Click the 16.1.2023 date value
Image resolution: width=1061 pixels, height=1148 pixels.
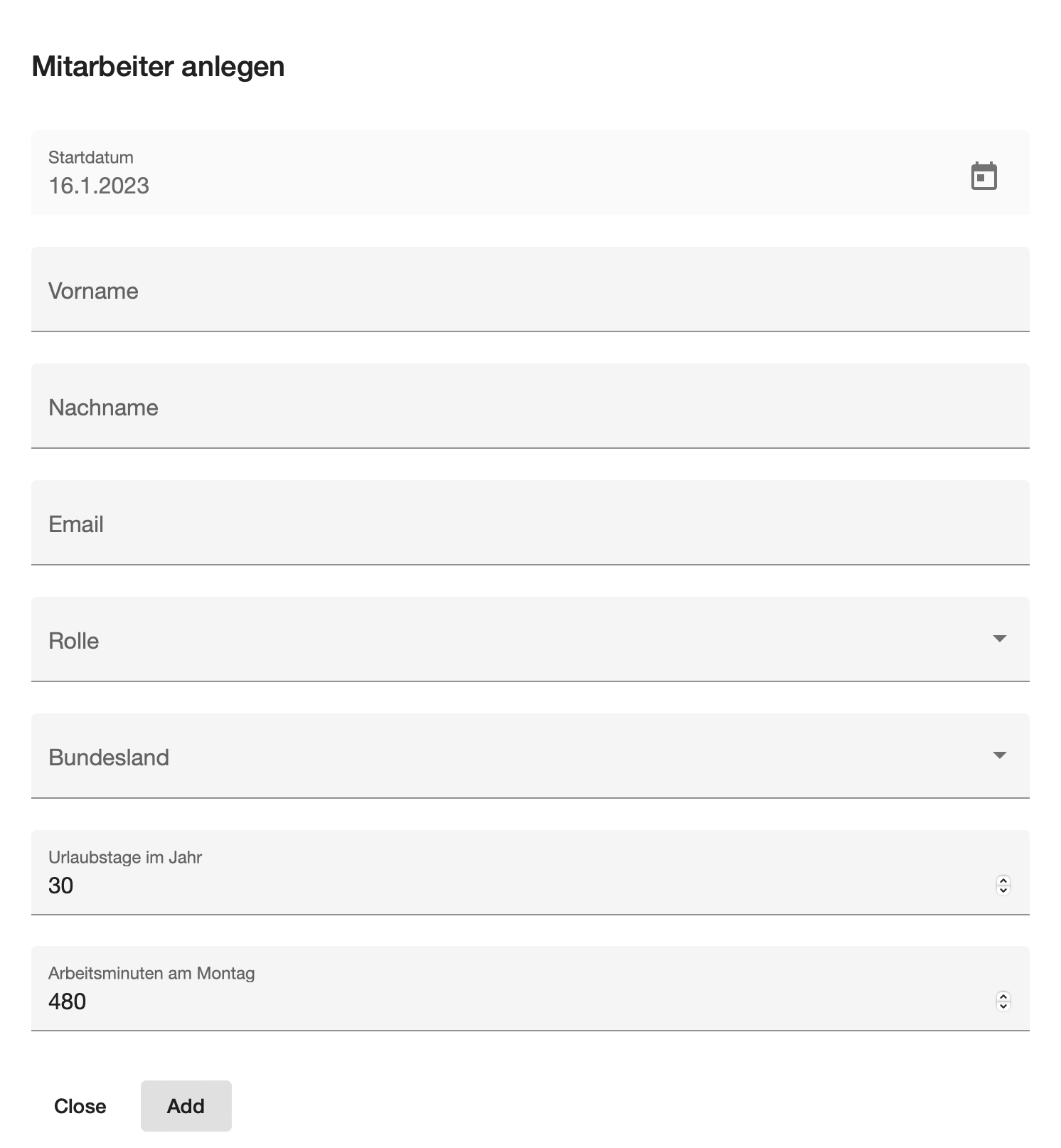(x=99, y=186)
